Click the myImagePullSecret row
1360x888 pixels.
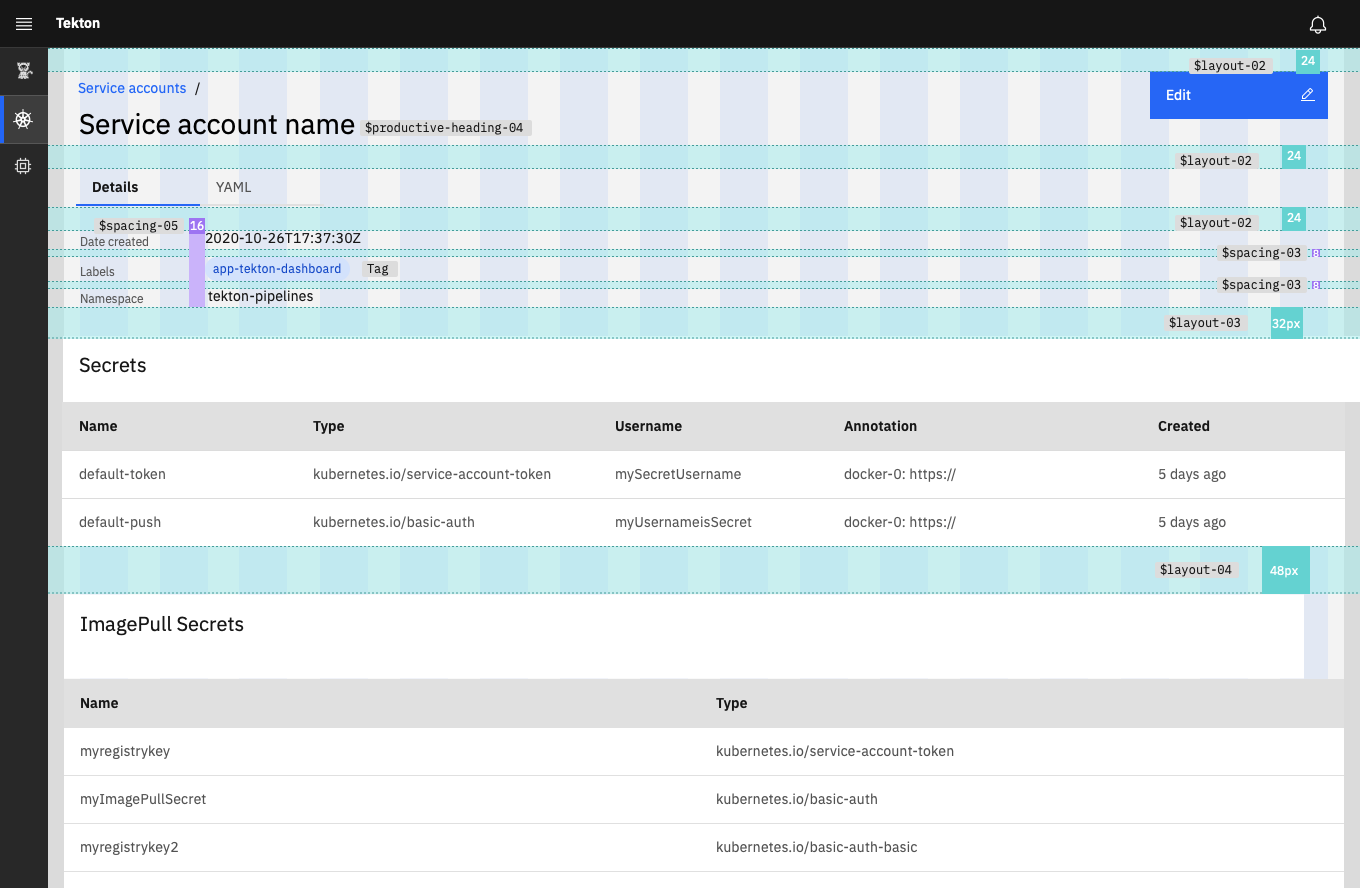[x=142, y=799]
